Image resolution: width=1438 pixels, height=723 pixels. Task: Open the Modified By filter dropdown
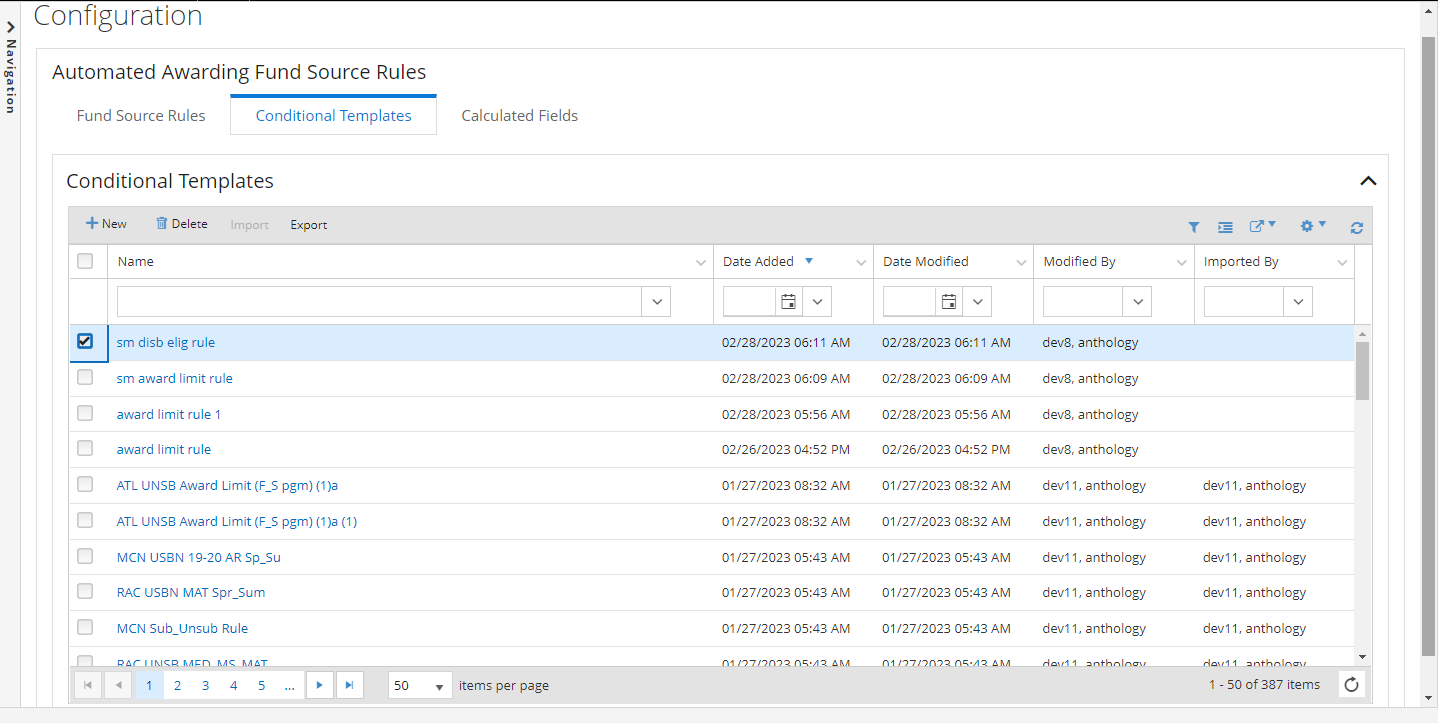coord(1137,301)
